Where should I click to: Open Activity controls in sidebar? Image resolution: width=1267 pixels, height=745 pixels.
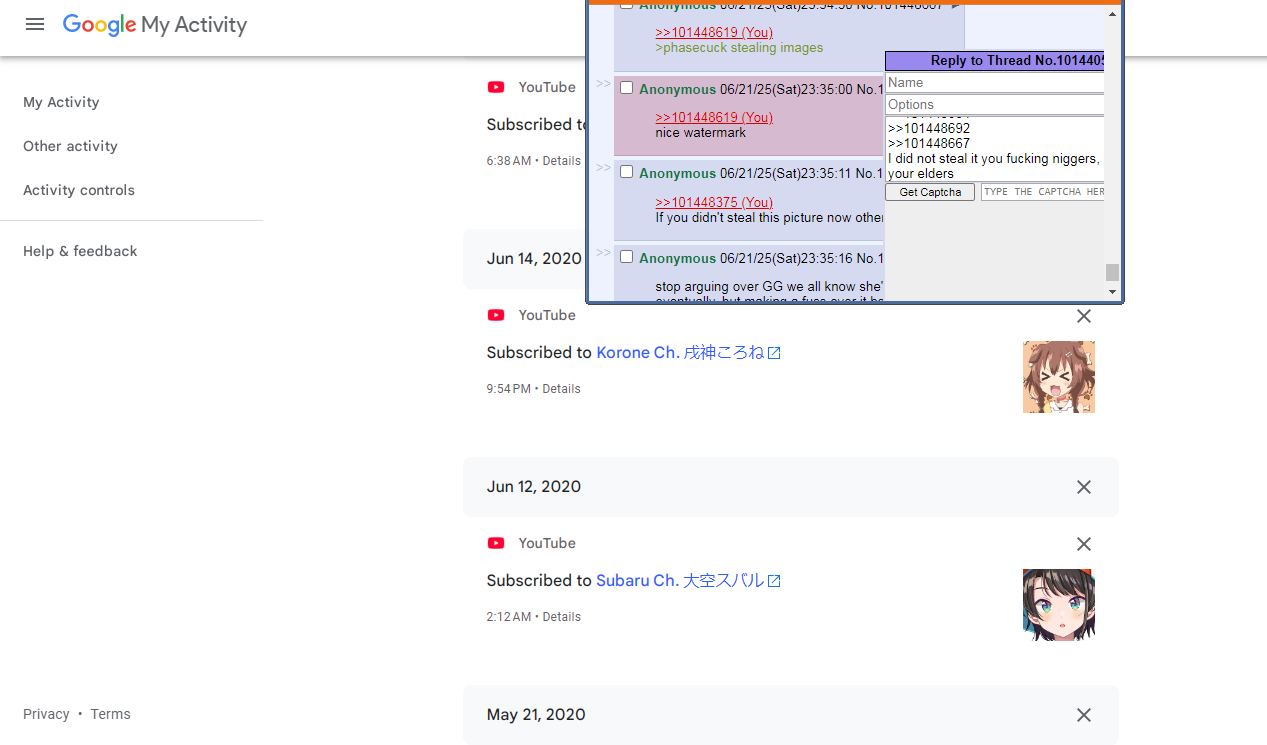tap(79, 190)
